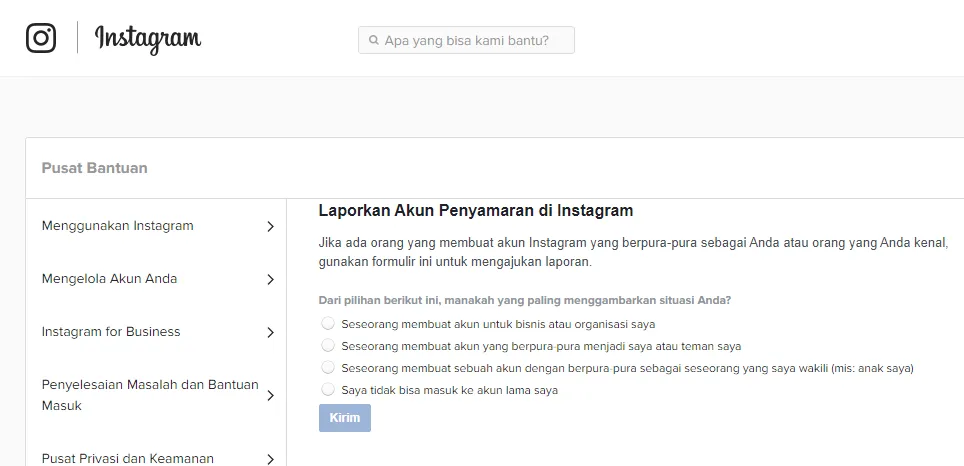The height and width of the screenshot is (466, 964).
Task: Expand chevron next to Mengelola Akun Anda
Action: 271,279
